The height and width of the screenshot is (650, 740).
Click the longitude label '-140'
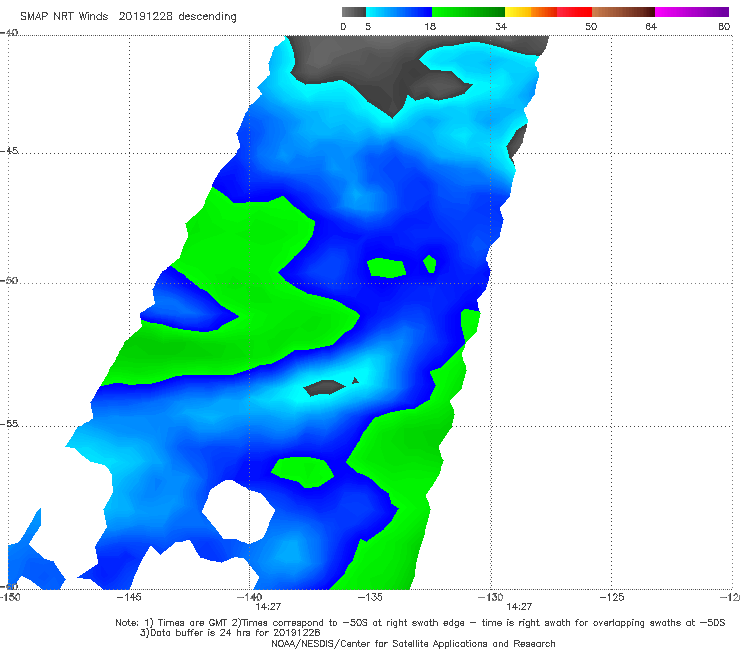tap(249, 597)
